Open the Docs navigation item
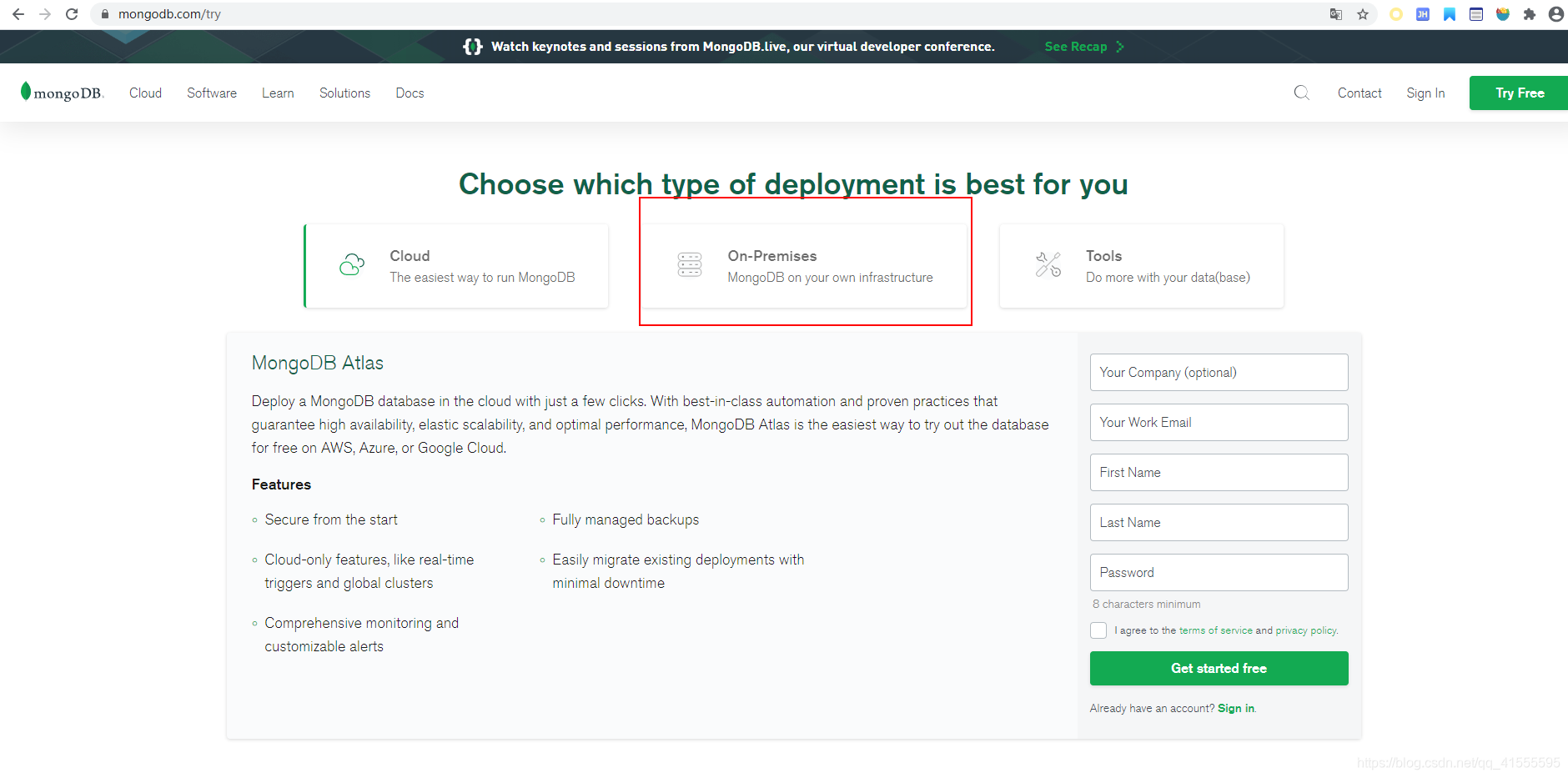The height and width of the screenshot is (778, 1568). (x=410, y=93)
